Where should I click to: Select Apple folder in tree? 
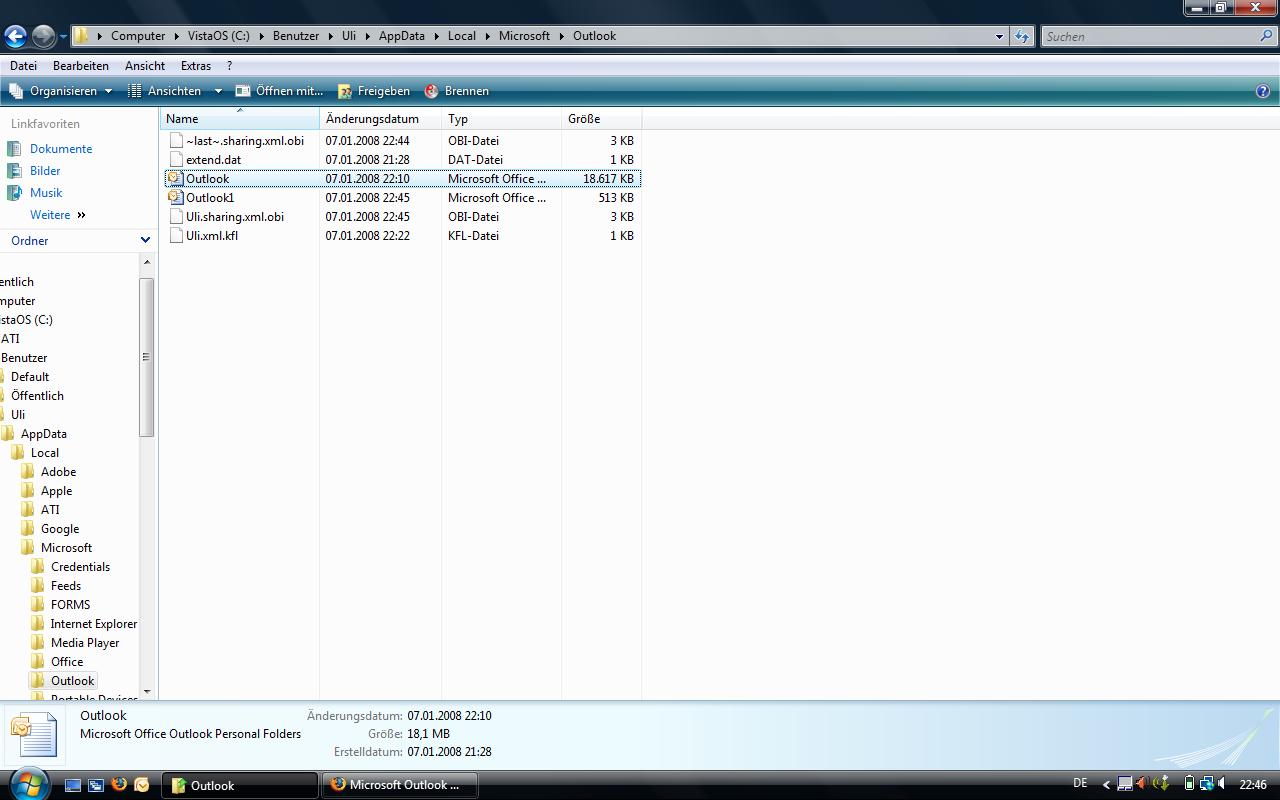[x=56, y=491]
